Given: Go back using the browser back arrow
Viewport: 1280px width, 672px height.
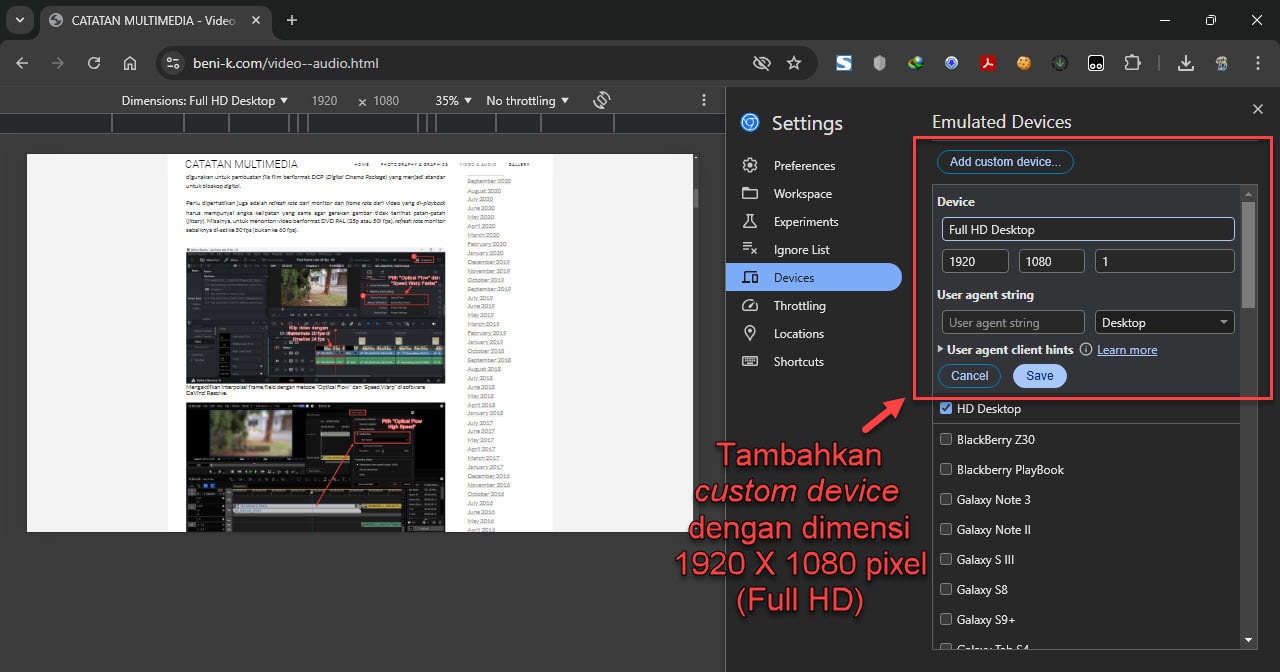Looking at the screenshot, I should point(22,63).
